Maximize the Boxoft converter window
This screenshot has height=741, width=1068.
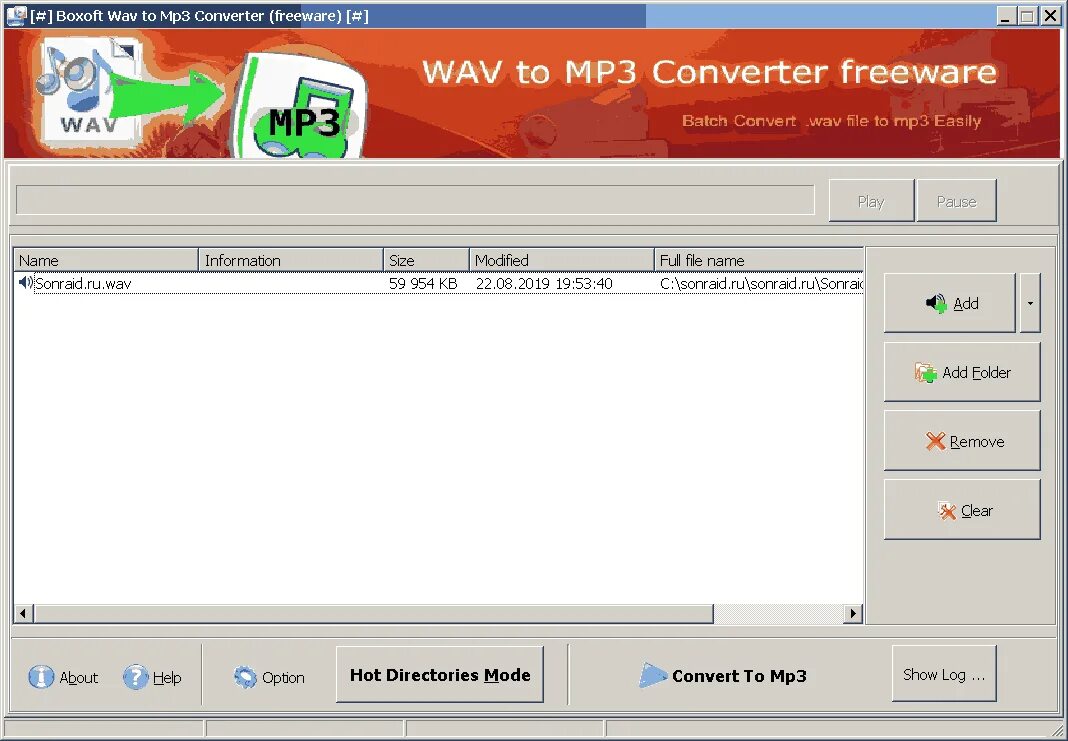1028,16
